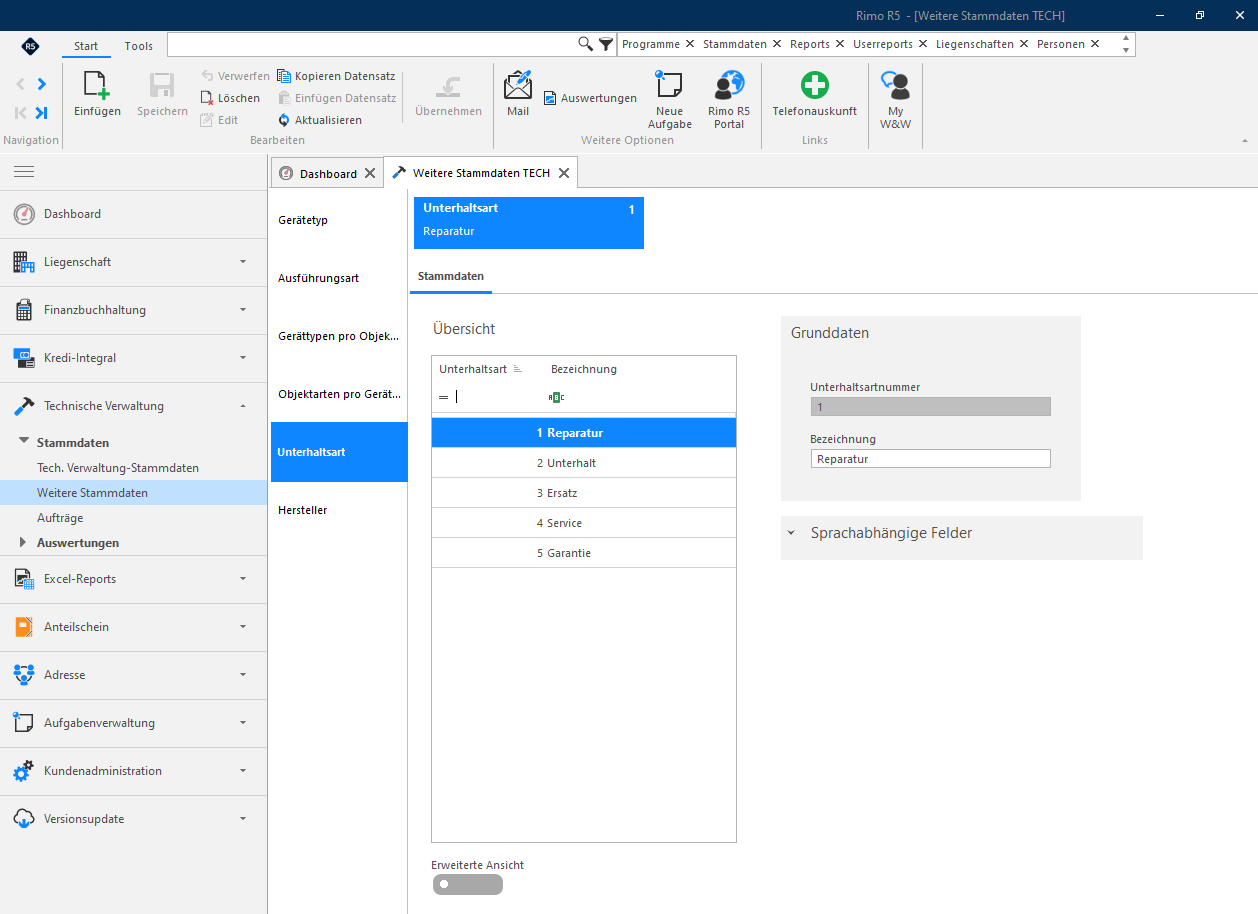The width and height of the screenshot is (1258, 914).
Task: Click the search magnifier icon
Action: point(586,44)
